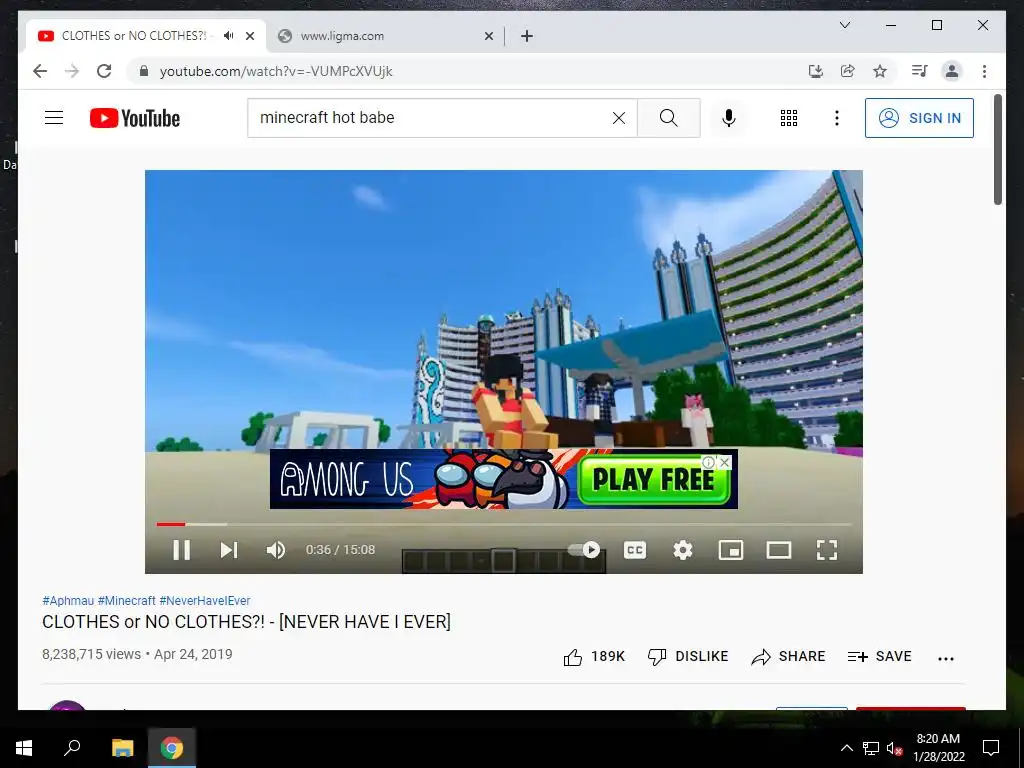Share this page from address bar
Screen dimensions: 1024x768
[848, 71]
